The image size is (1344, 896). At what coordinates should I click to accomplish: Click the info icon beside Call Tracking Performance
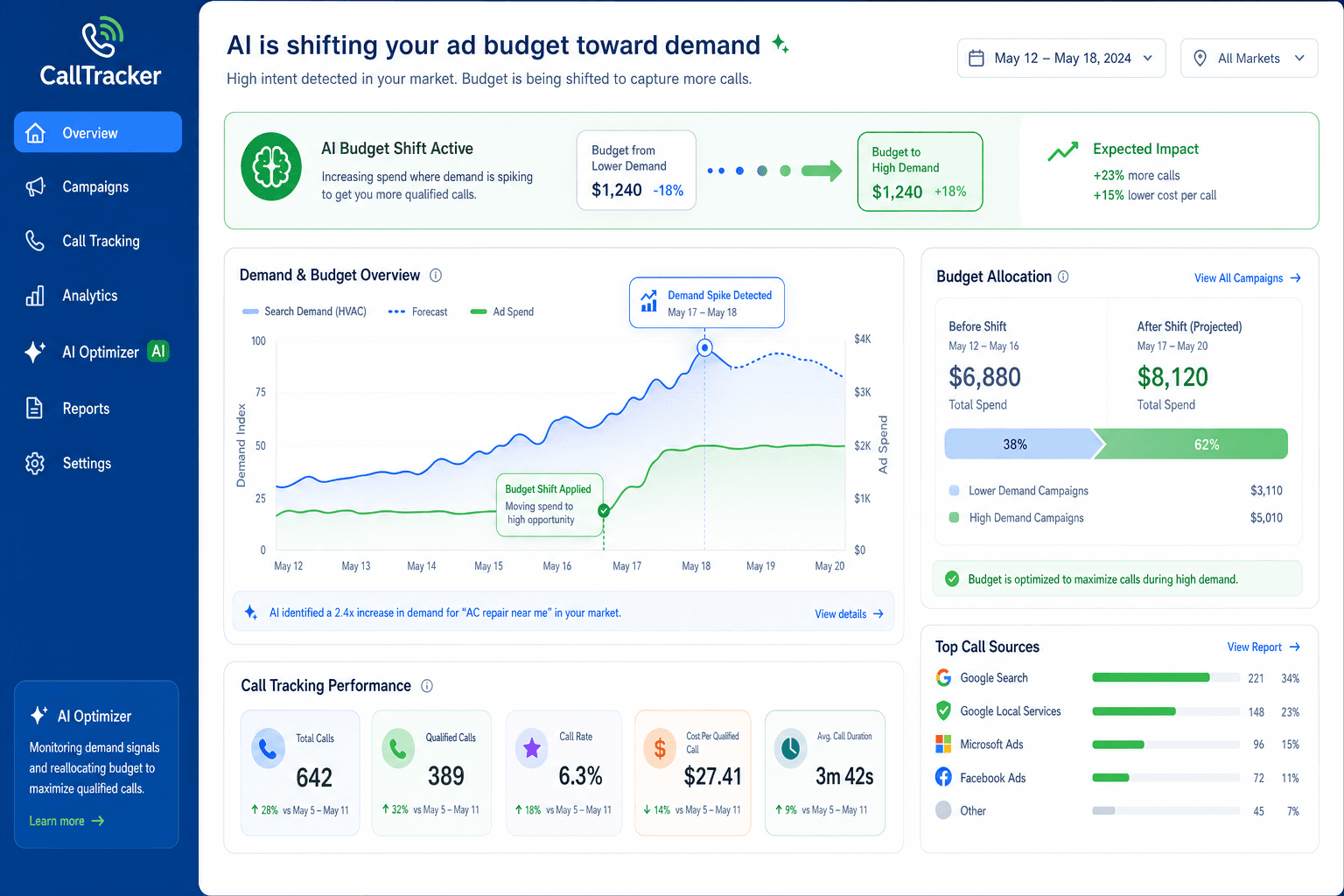point(427,686)
